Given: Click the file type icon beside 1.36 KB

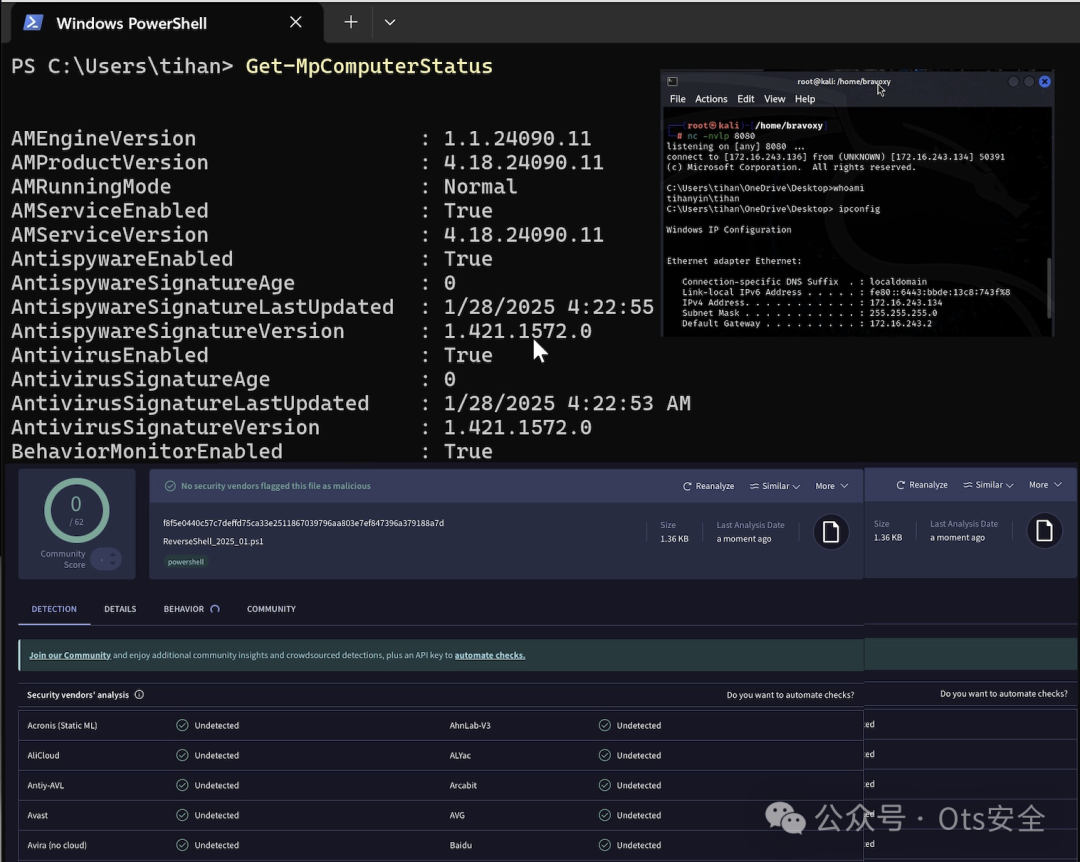Looking at the screenshot, I should coord(831,532).
